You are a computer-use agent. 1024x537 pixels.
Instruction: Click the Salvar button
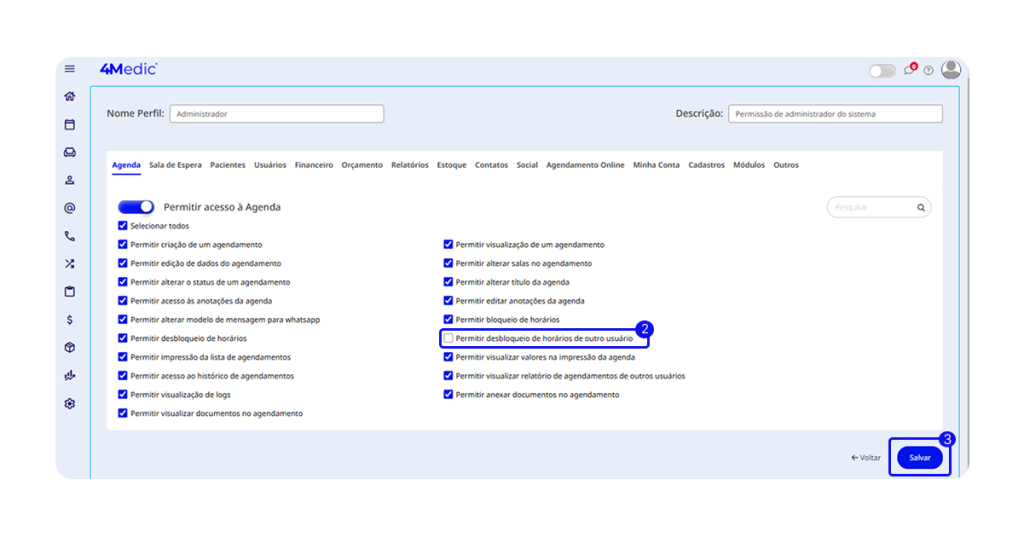coord(919,457)
